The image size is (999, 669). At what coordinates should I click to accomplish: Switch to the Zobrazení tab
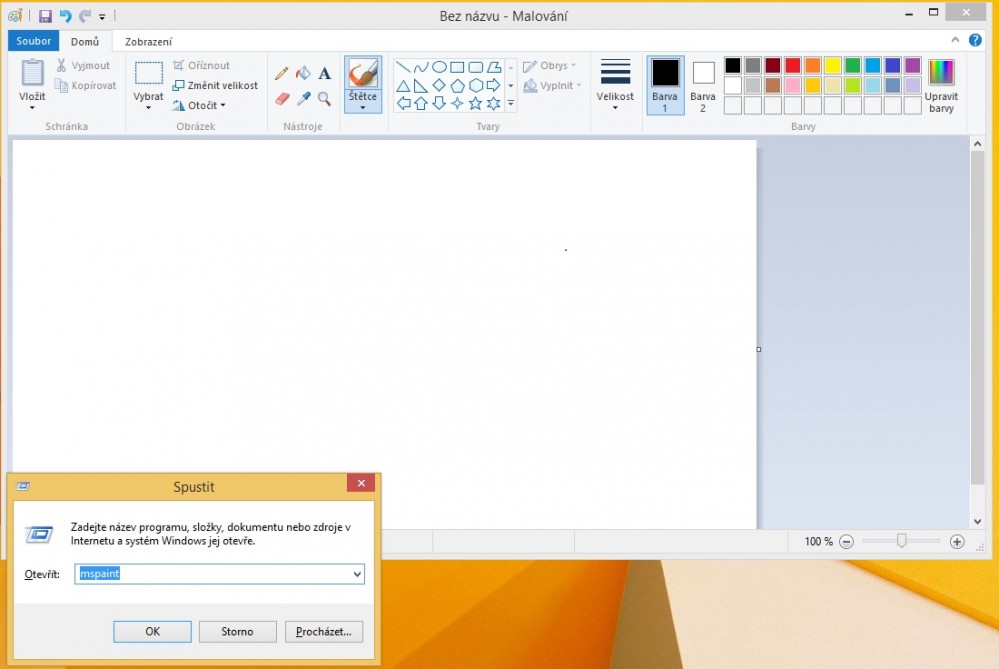tap(148, 41)
